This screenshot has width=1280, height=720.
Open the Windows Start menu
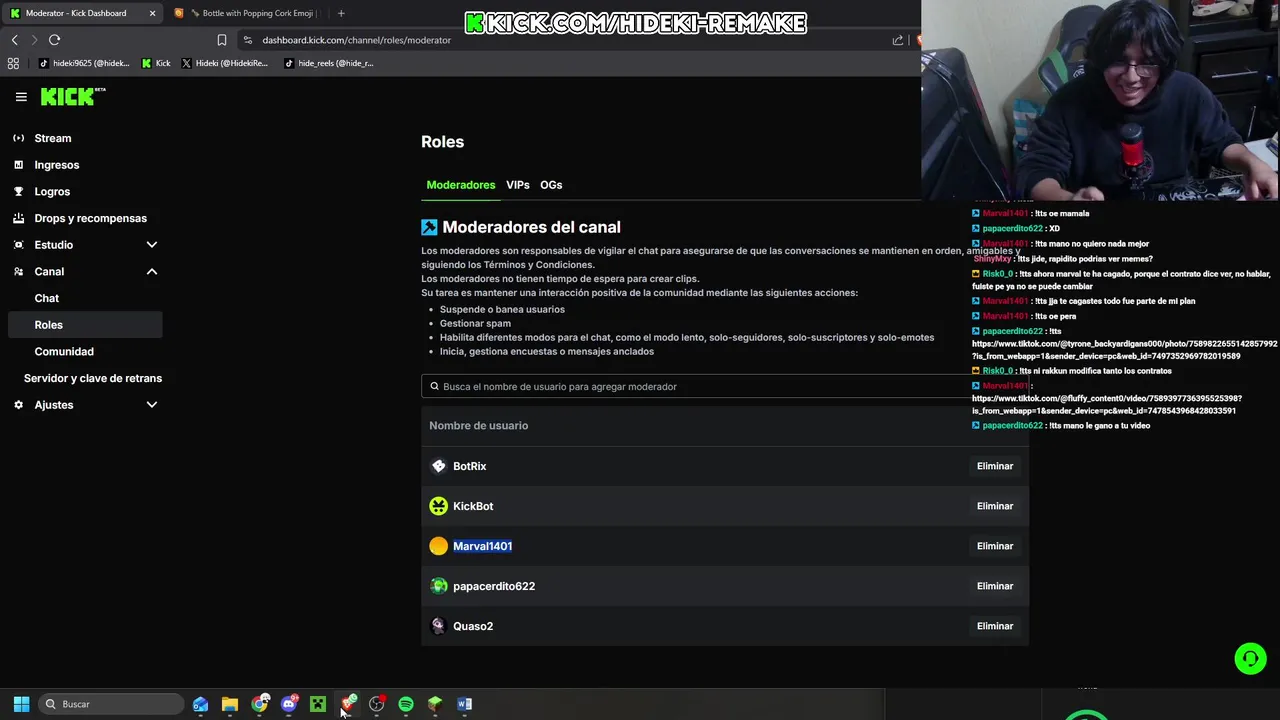click(x=21, y=704)
